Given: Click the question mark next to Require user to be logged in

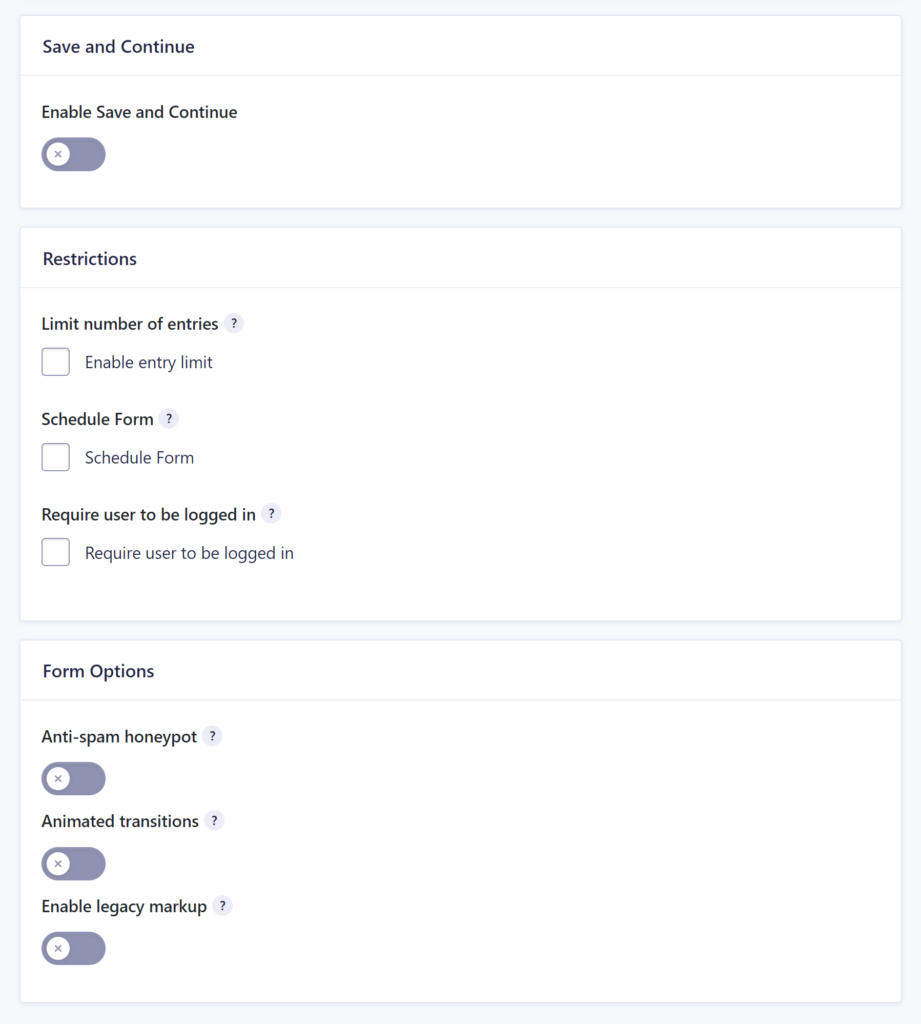Looking at the screenshot, I should click(x=271, y=513).
